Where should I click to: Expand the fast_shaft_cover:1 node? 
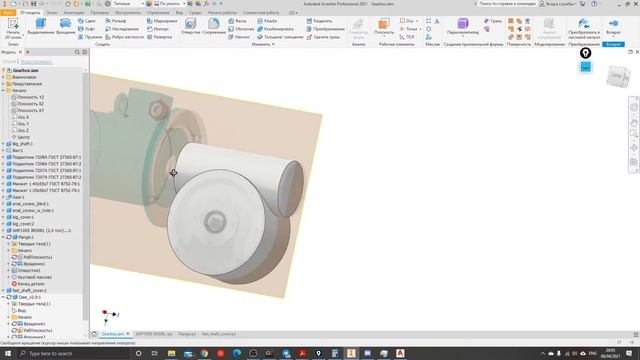tap(3, 291)
